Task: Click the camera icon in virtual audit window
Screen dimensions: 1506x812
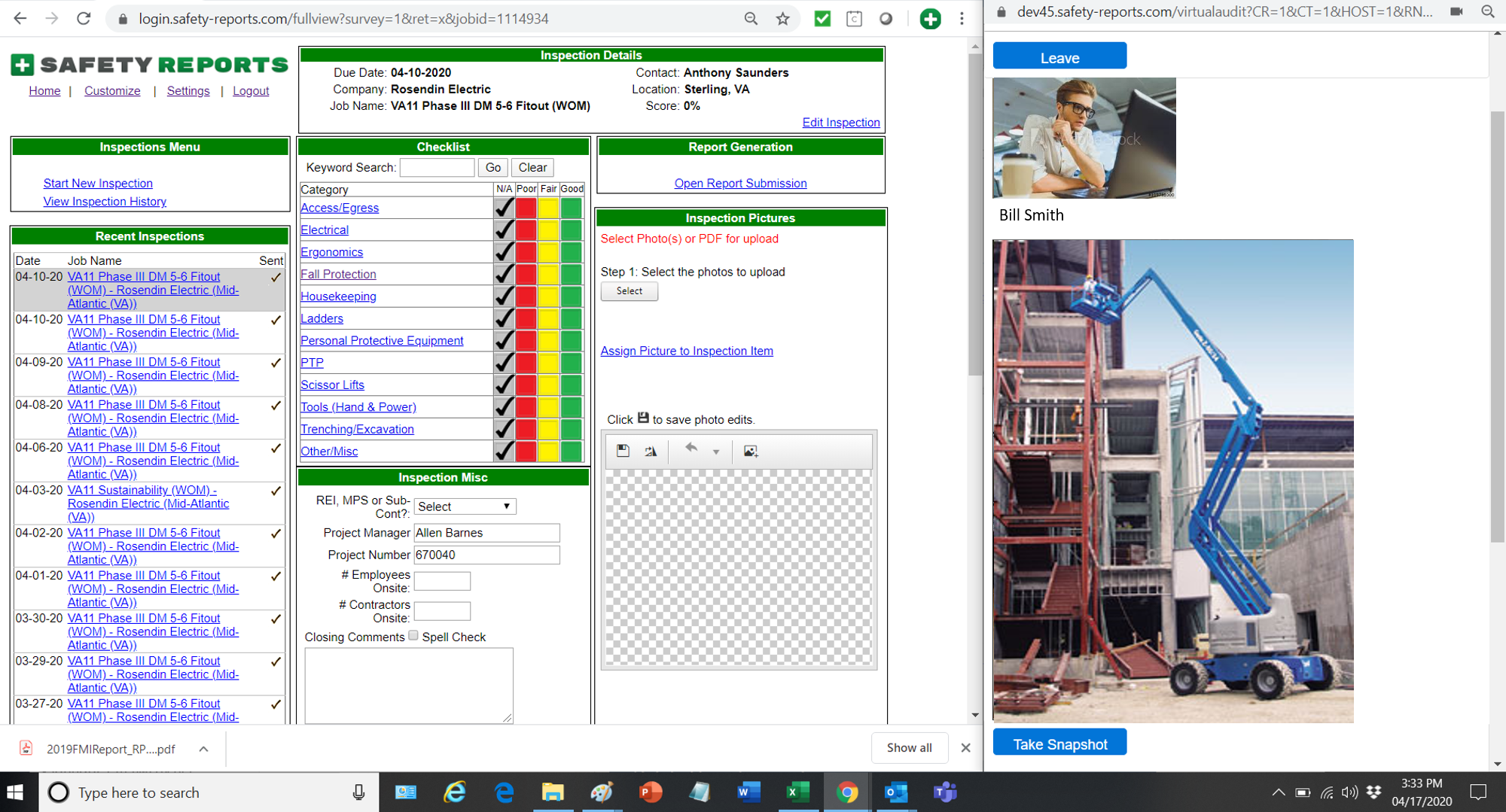Action: tap(1456, 11)
